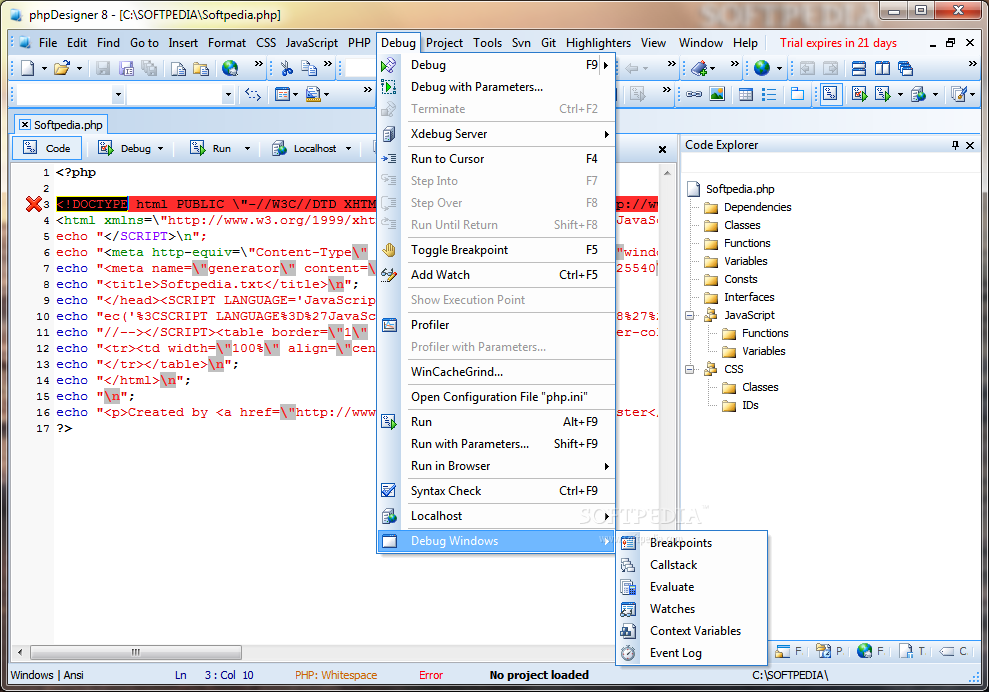Click the Insert image picture icon
The image size is (989, 692).
click(717, 95)
